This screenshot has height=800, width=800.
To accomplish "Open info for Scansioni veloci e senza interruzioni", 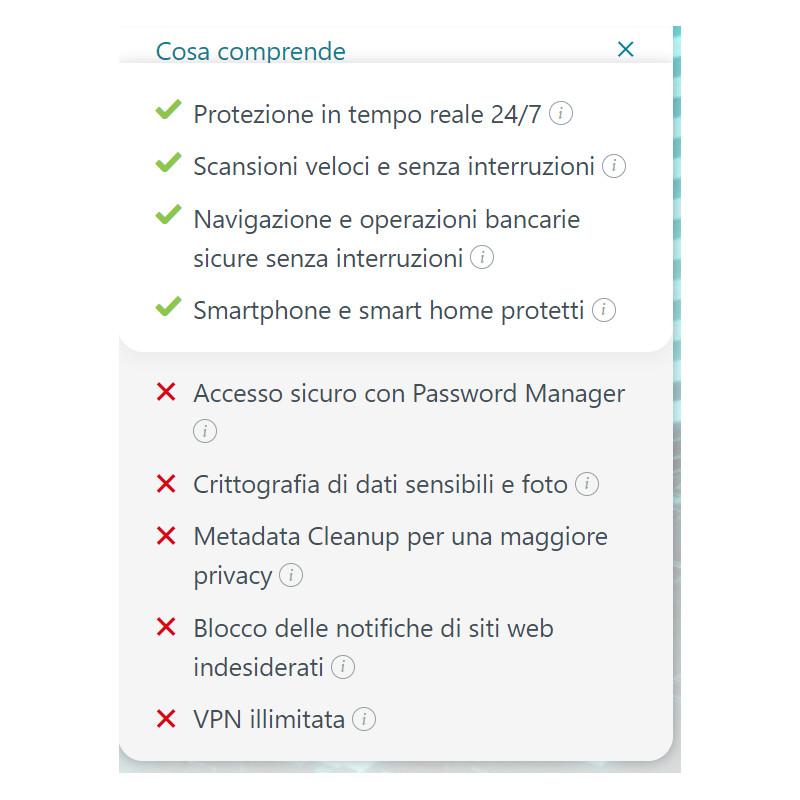I will coord(617,166).
